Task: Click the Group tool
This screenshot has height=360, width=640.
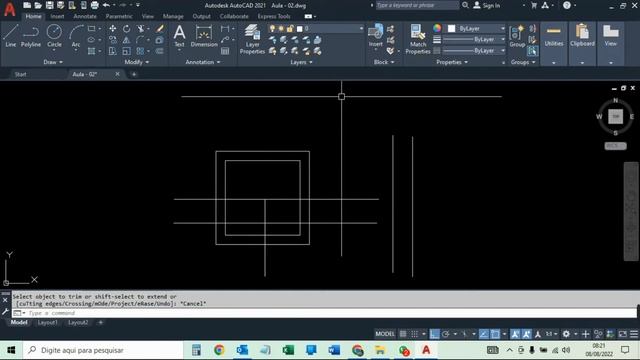Action: [517, 36]
